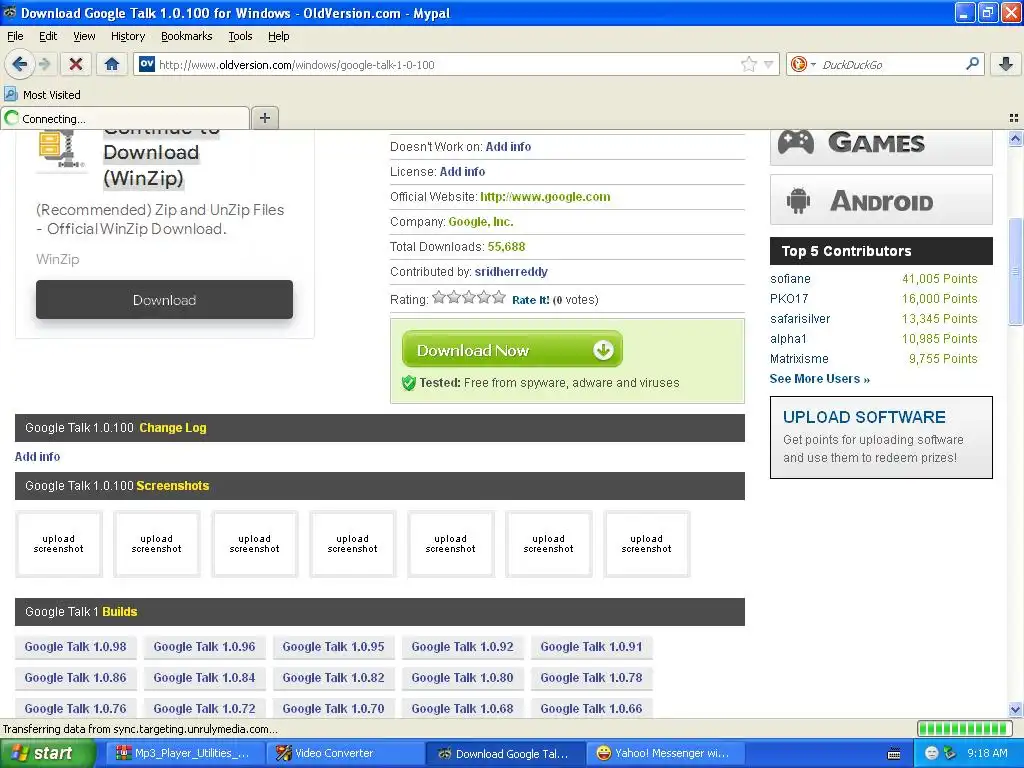Switch to Video Converter taskbar window

point(345,753)
